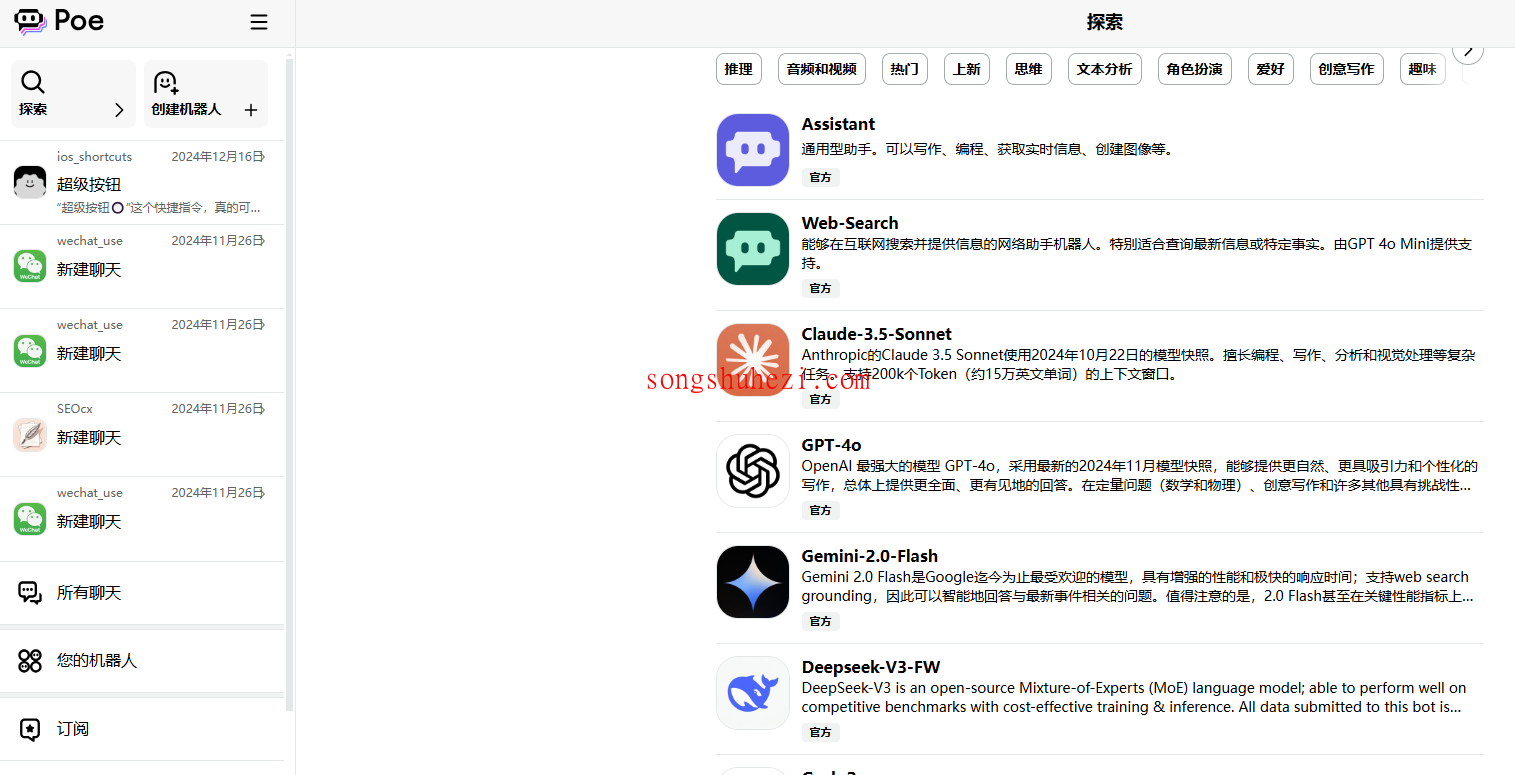Click Web-Search description text

1137,253
